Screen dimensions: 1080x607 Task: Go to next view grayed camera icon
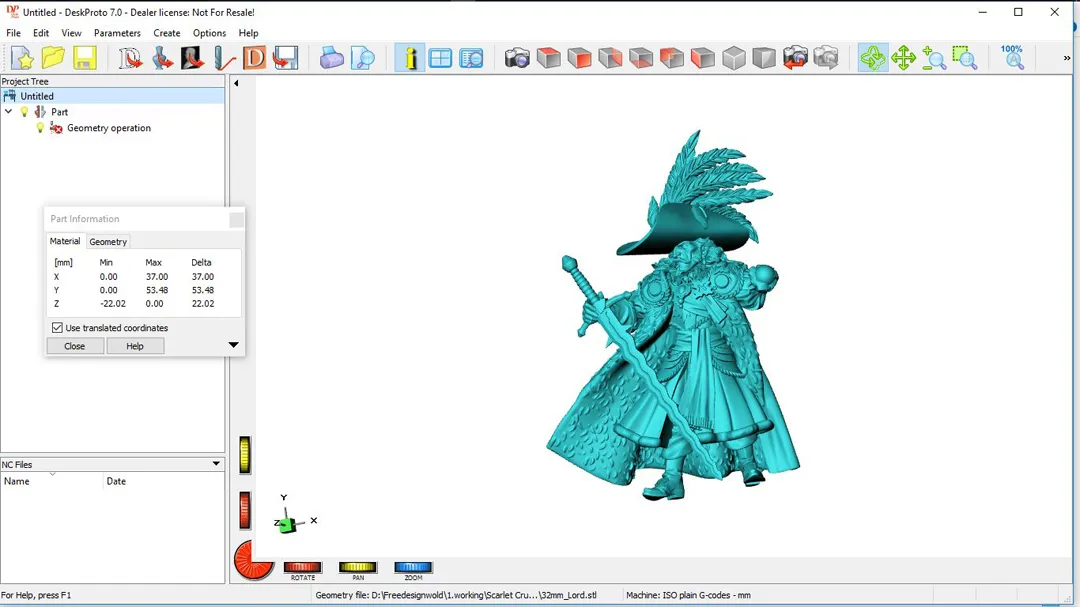(826, 58)
